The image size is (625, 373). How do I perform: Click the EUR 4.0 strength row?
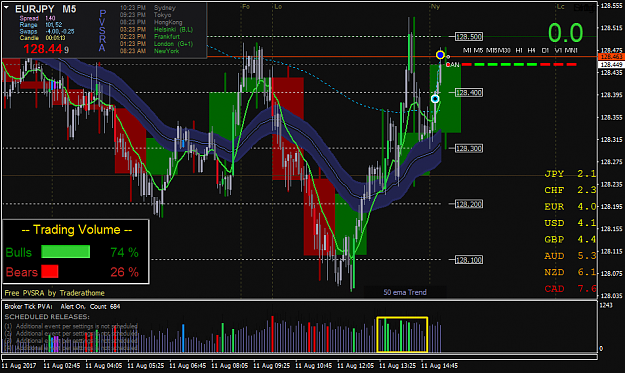pyautogui.click(x=570, y=207)
